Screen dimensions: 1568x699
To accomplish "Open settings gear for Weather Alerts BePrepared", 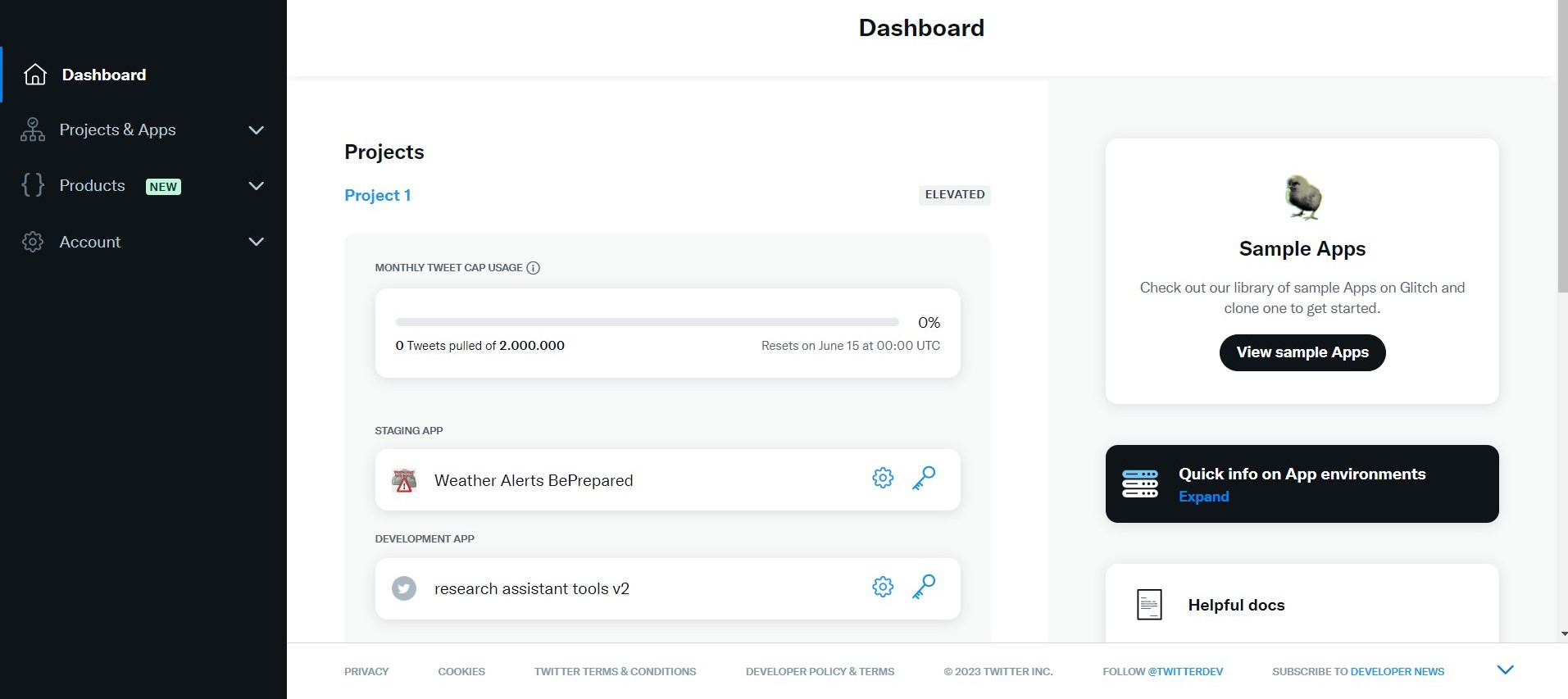I will click(x=883, y=478).
